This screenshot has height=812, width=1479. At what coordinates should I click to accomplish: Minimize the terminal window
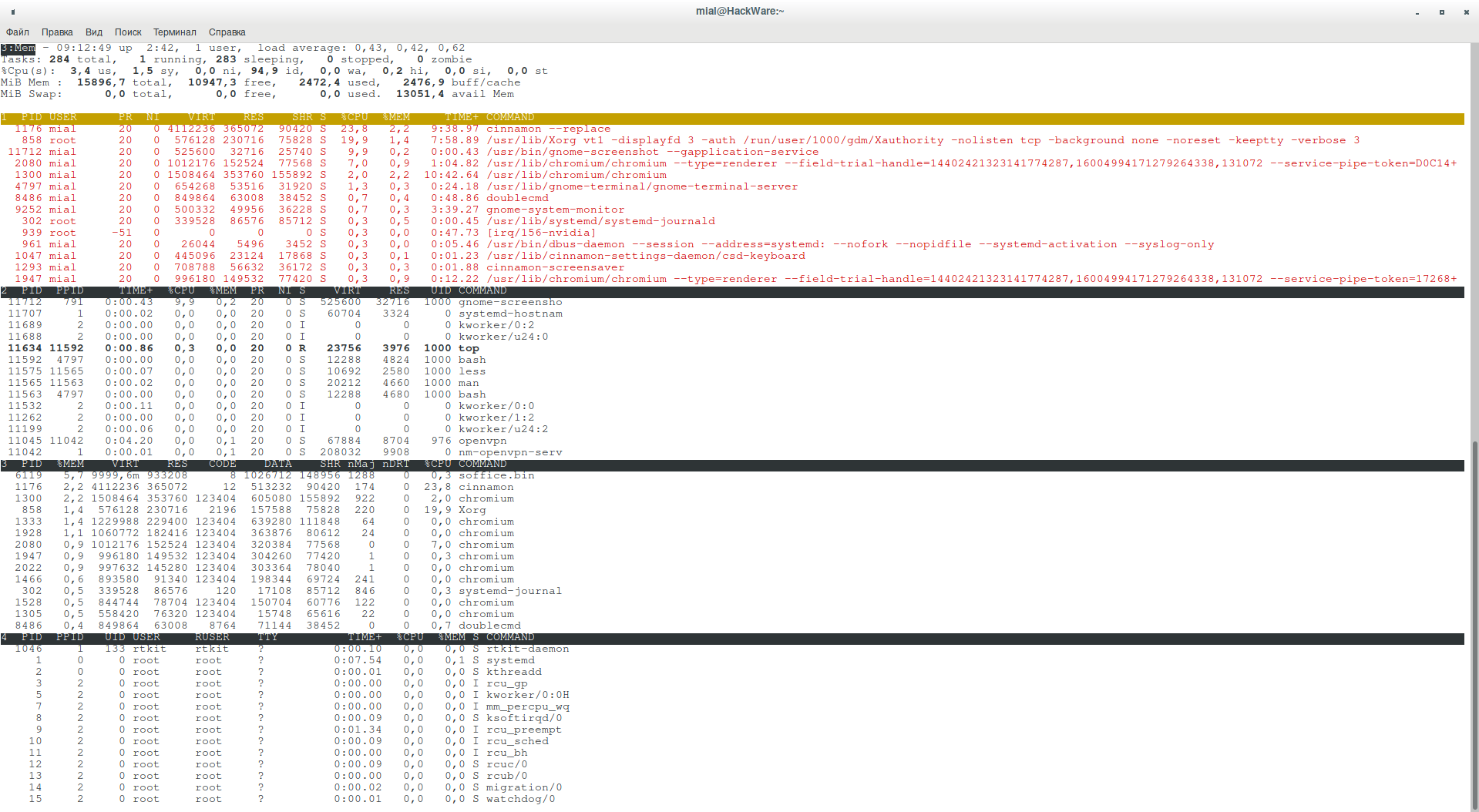point(1417,12)
